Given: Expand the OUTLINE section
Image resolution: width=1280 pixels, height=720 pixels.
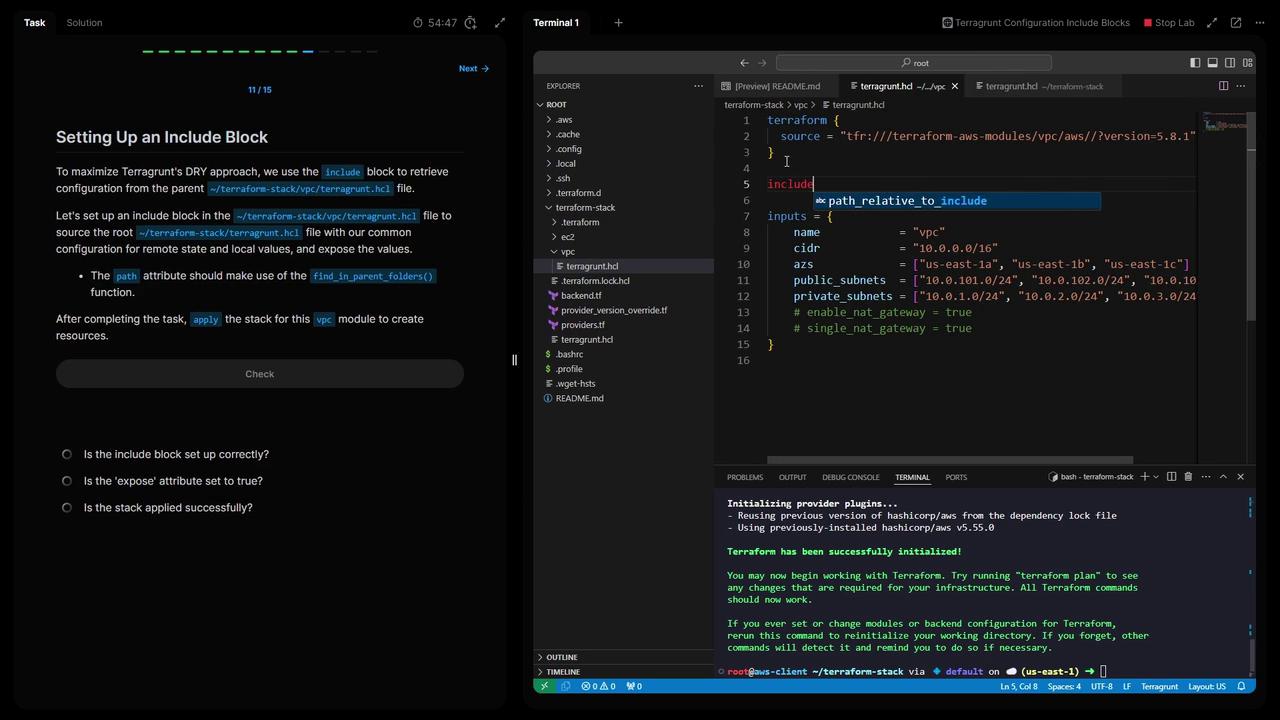Looking at the screenshot, I should [x=561, y=657].
